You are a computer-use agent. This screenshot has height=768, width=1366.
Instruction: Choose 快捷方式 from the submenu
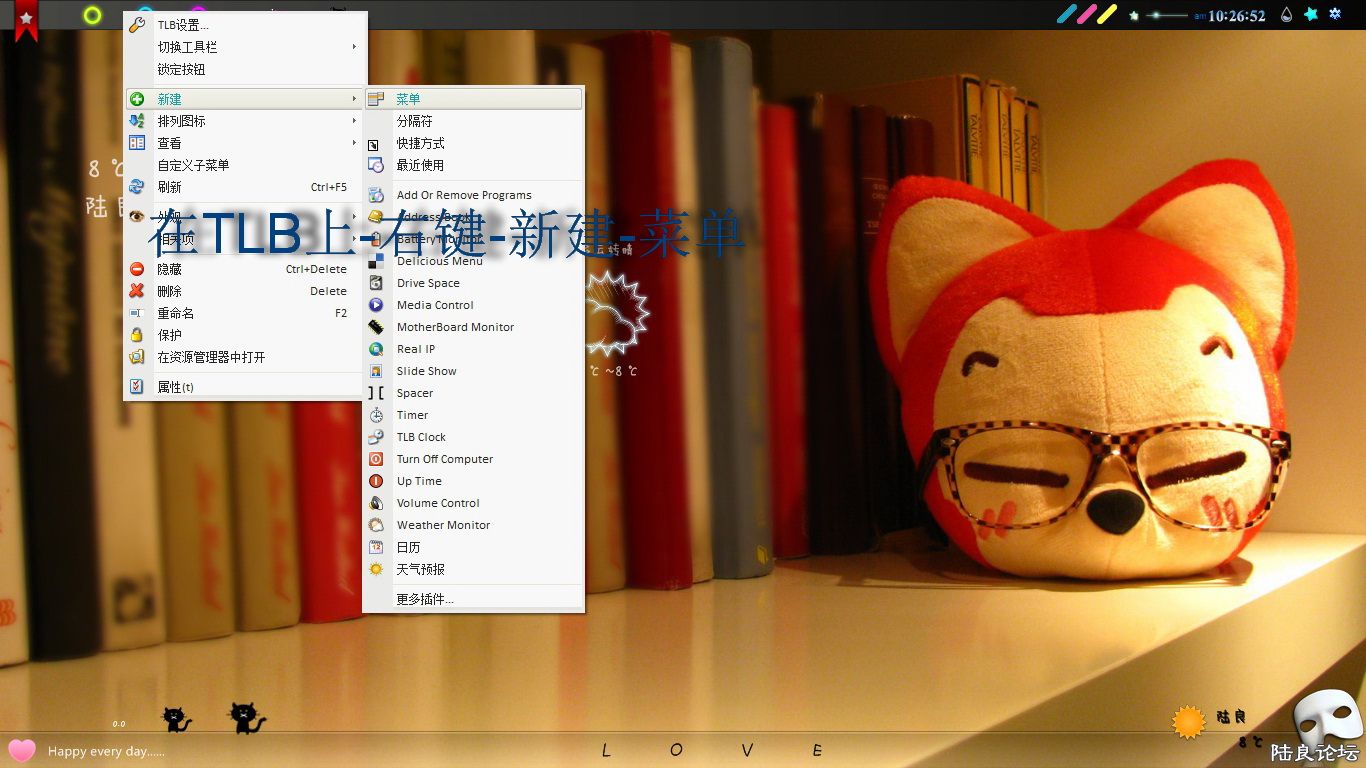tap(420, 143)
